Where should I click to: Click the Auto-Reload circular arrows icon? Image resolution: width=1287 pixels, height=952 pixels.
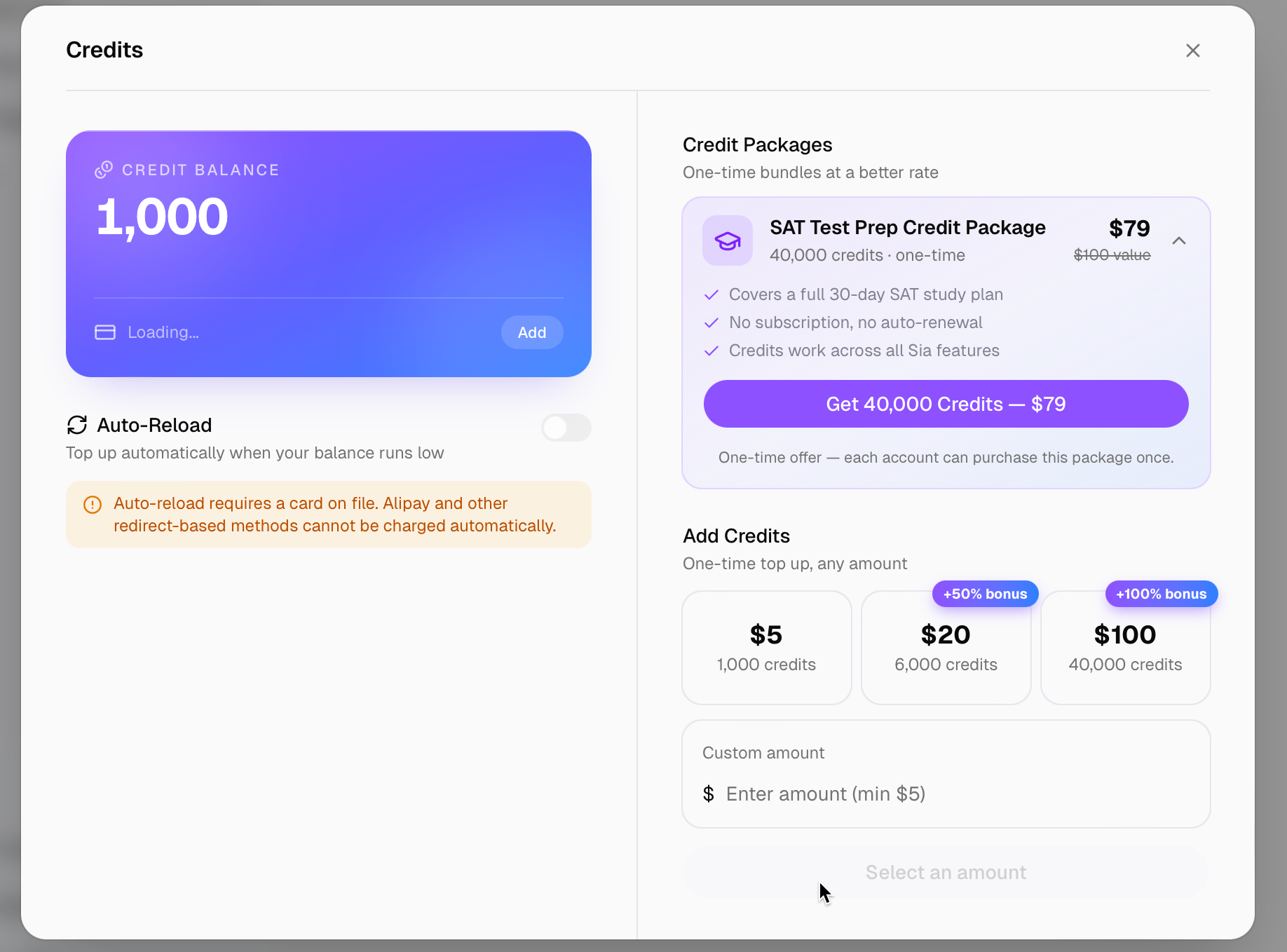pos(77,425)
